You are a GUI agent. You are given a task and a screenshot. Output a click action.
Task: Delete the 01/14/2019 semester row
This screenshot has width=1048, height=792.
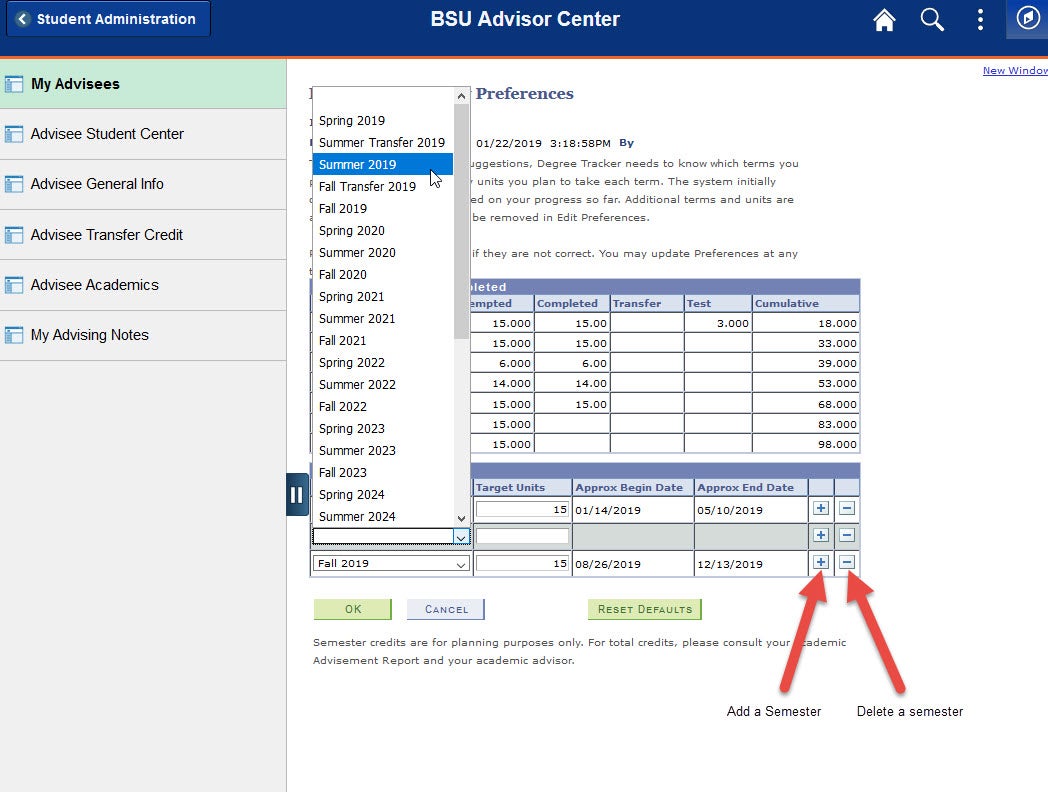tap(847, 509)
